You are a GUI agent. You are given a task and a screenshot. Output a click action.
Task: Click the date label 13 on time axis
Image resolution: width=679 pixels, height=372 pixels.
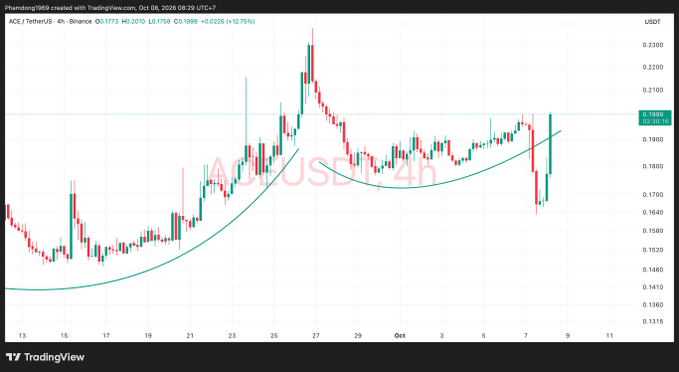(x=22, y=336)
